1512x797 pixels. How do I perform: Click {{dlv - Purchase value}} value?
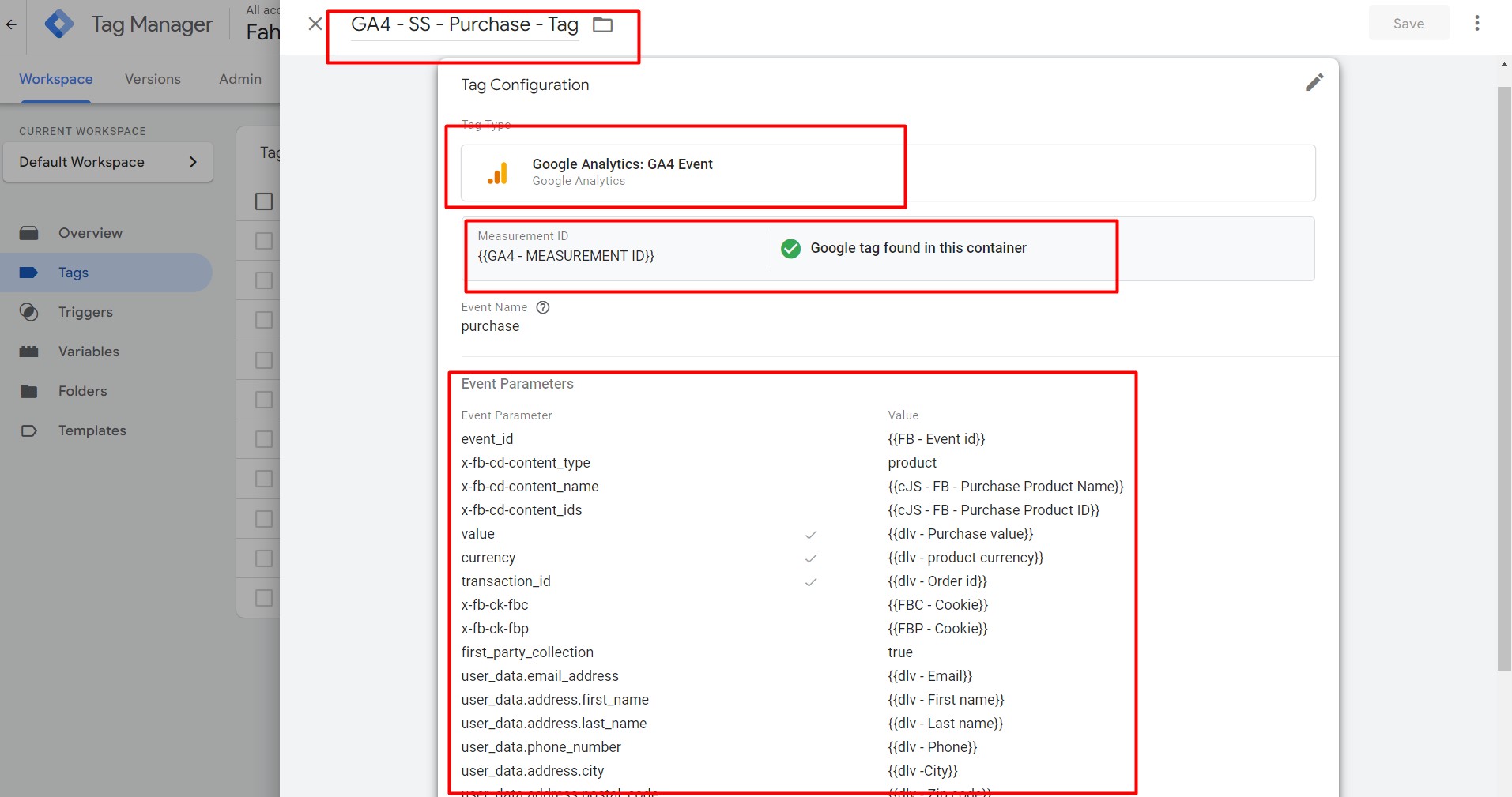(x=960, y=534)
